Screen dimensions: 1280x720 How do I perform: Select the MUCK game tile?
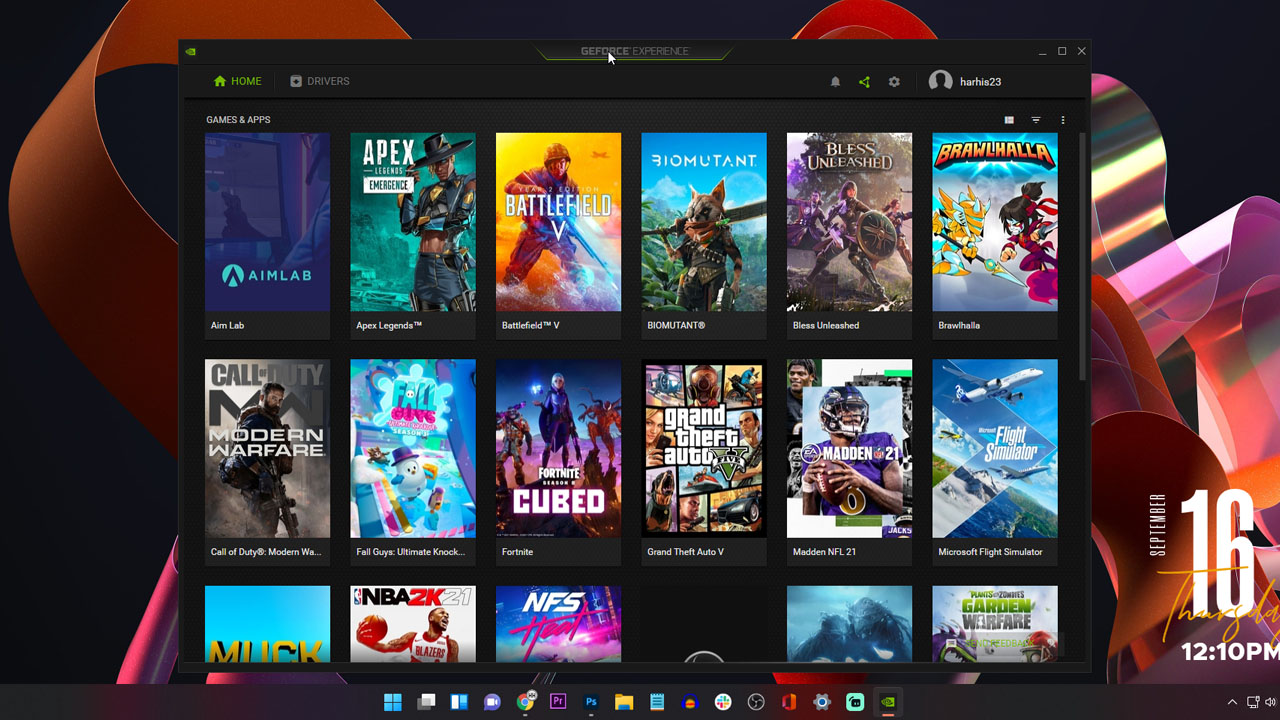coord(267,624)
